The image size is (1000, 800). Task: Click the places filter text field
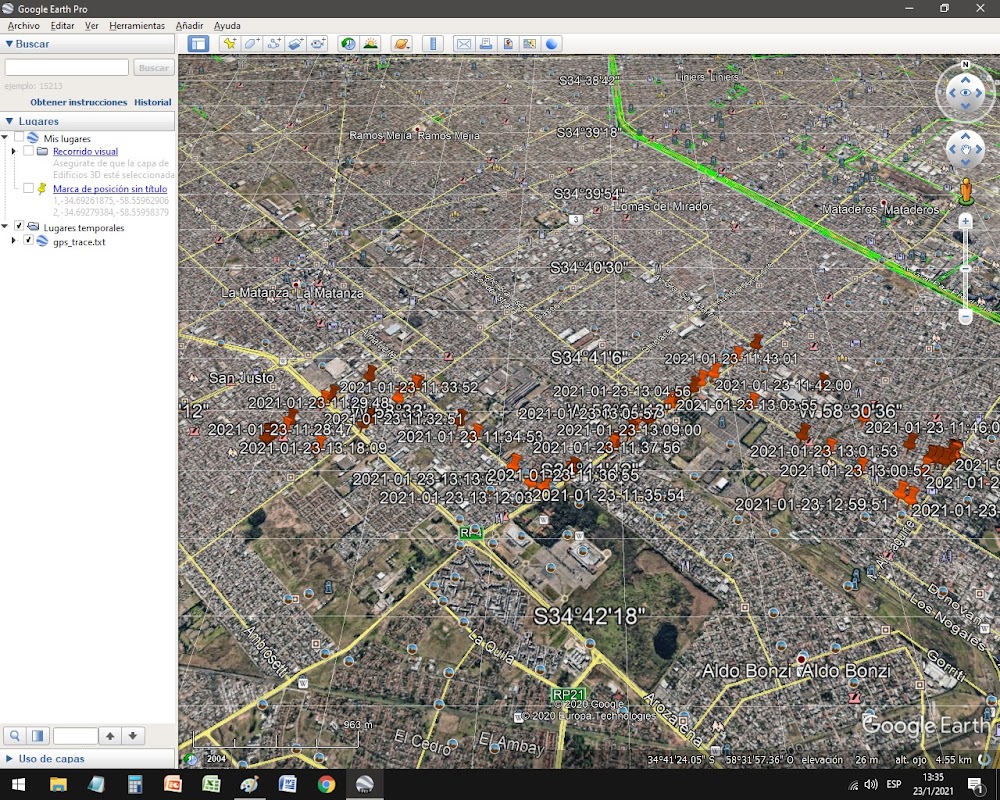[75, 736]
